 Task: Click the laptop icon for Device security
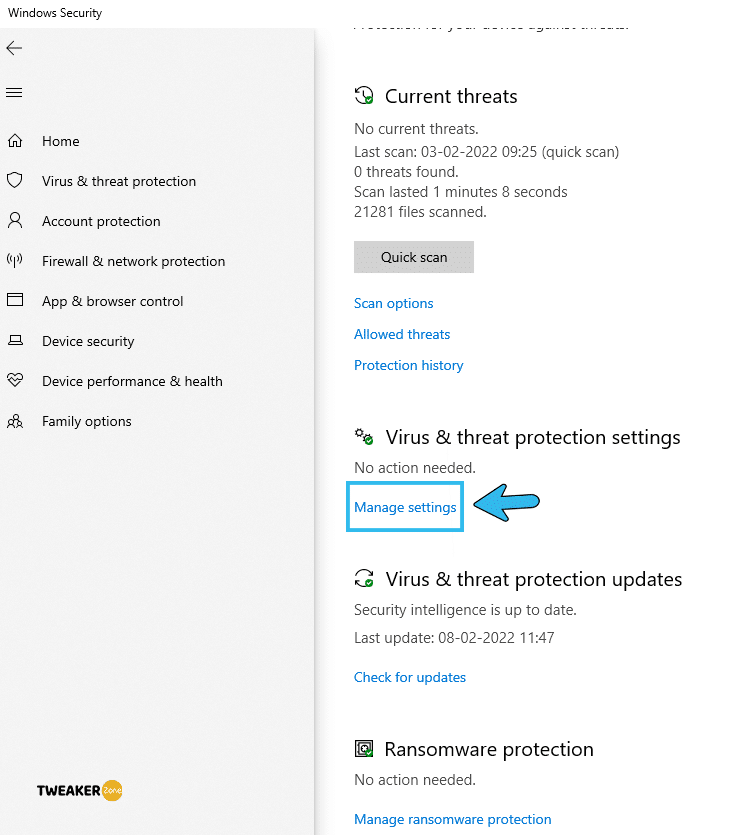point(15,340)
